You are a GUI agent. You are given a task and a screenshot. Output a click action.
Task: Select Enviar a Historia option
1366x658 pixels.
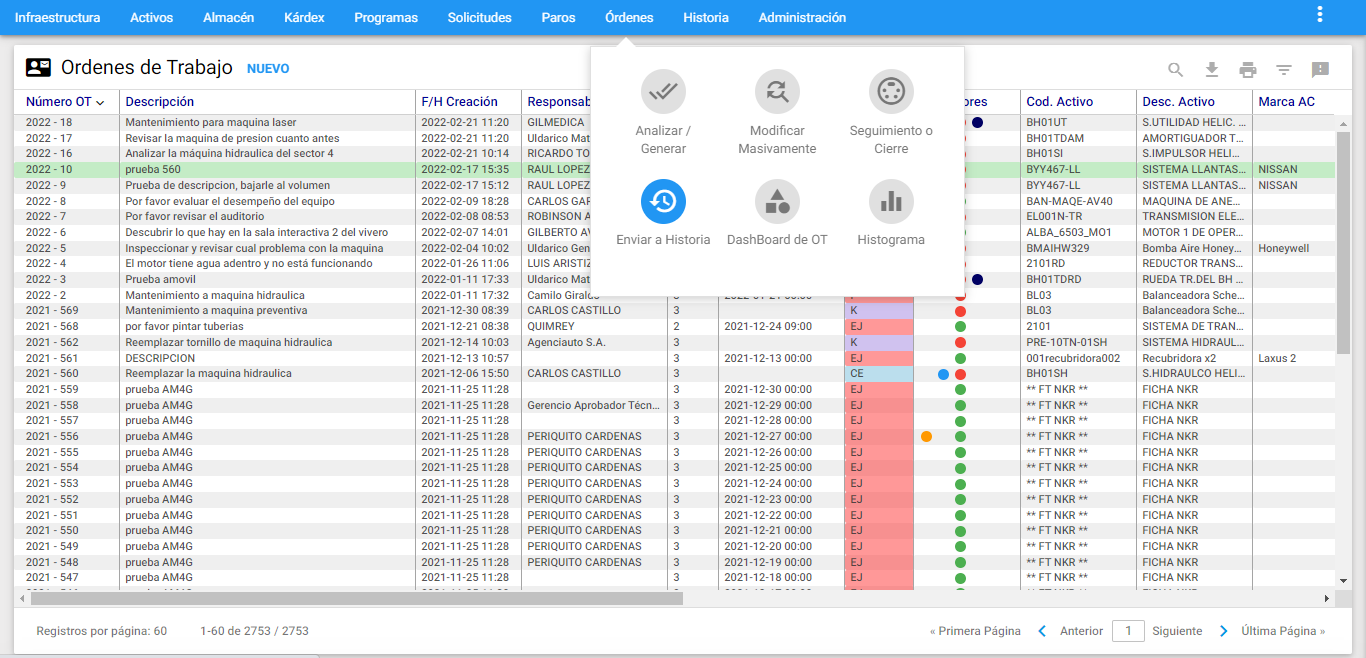tap(663, 214)
